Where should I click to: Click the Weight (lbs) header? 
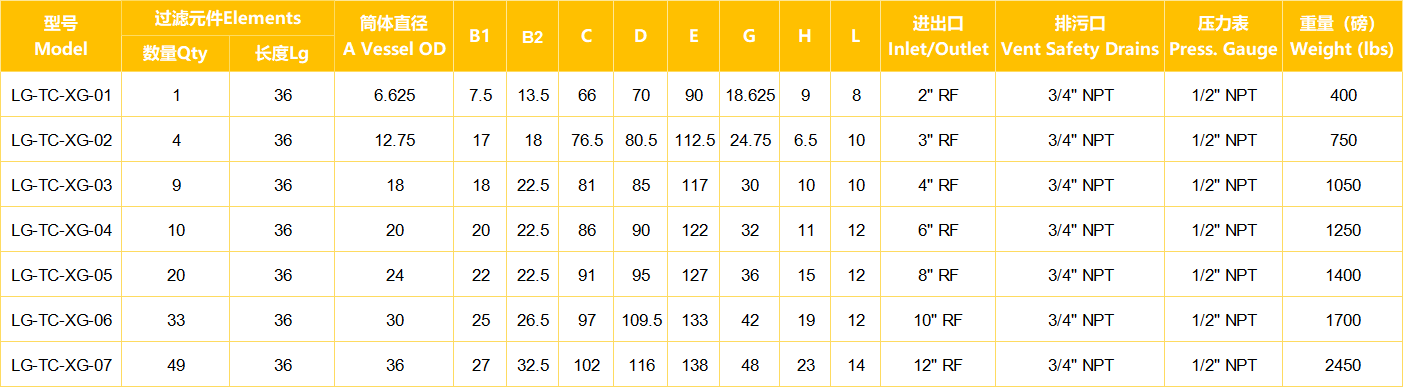pos(1341,36)
